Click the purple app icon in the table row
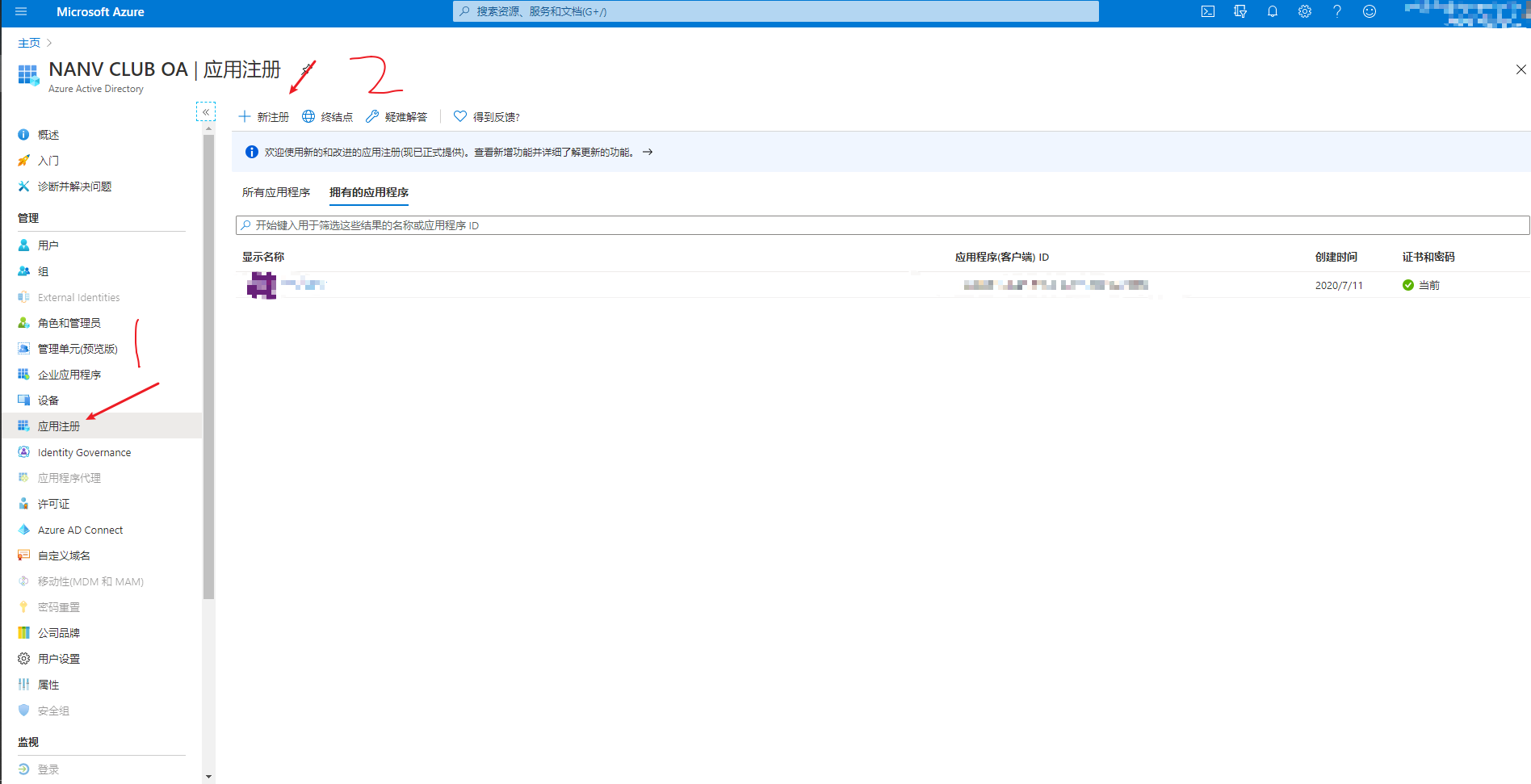This screenshot has width=1531, height=784. 262,285
